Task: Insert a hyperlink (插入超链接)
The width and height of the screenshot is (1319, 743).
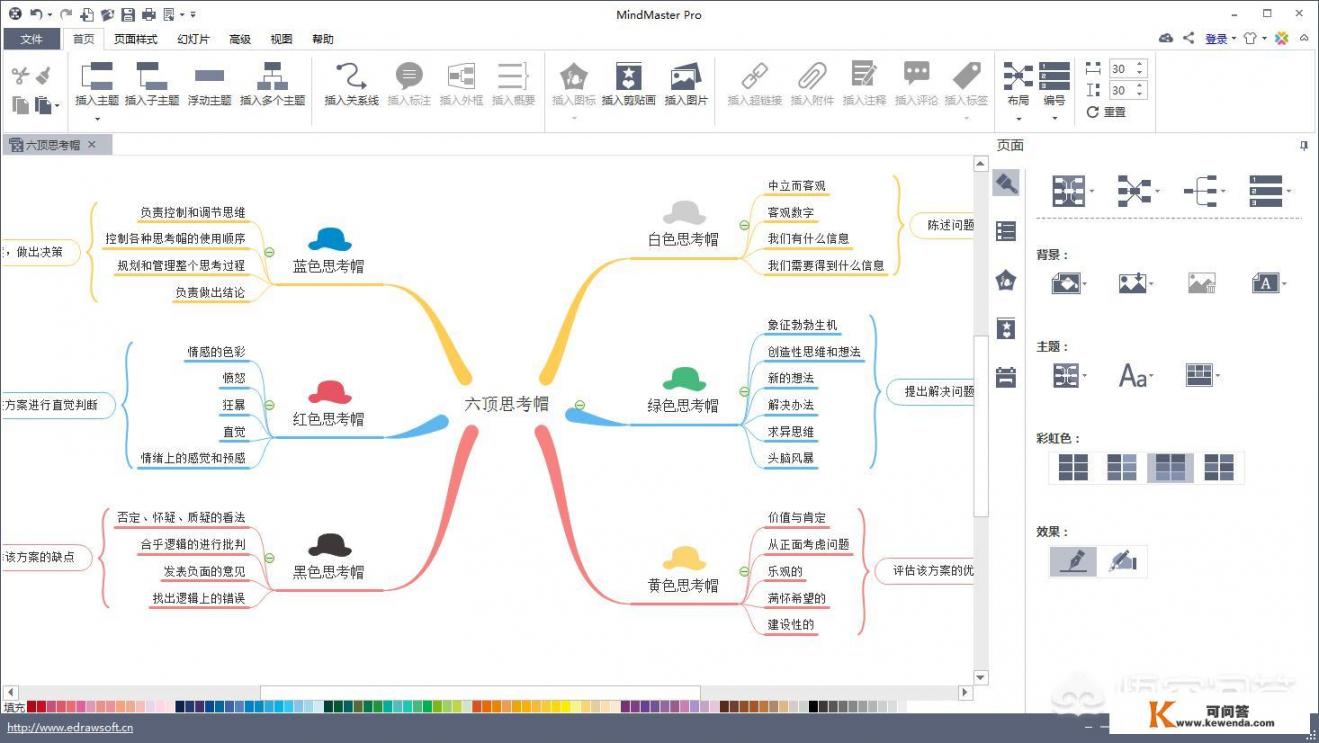Action: click(754, 84)
